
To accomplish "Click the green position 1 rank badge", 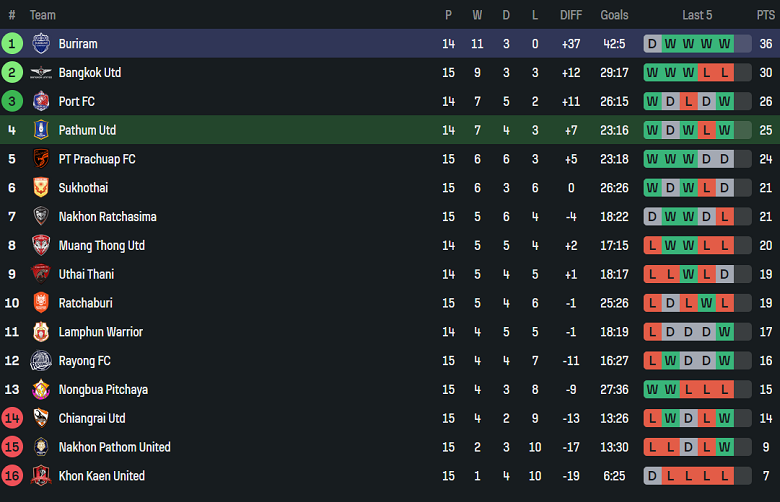I will pyautogui.click(x=12, y=44).
